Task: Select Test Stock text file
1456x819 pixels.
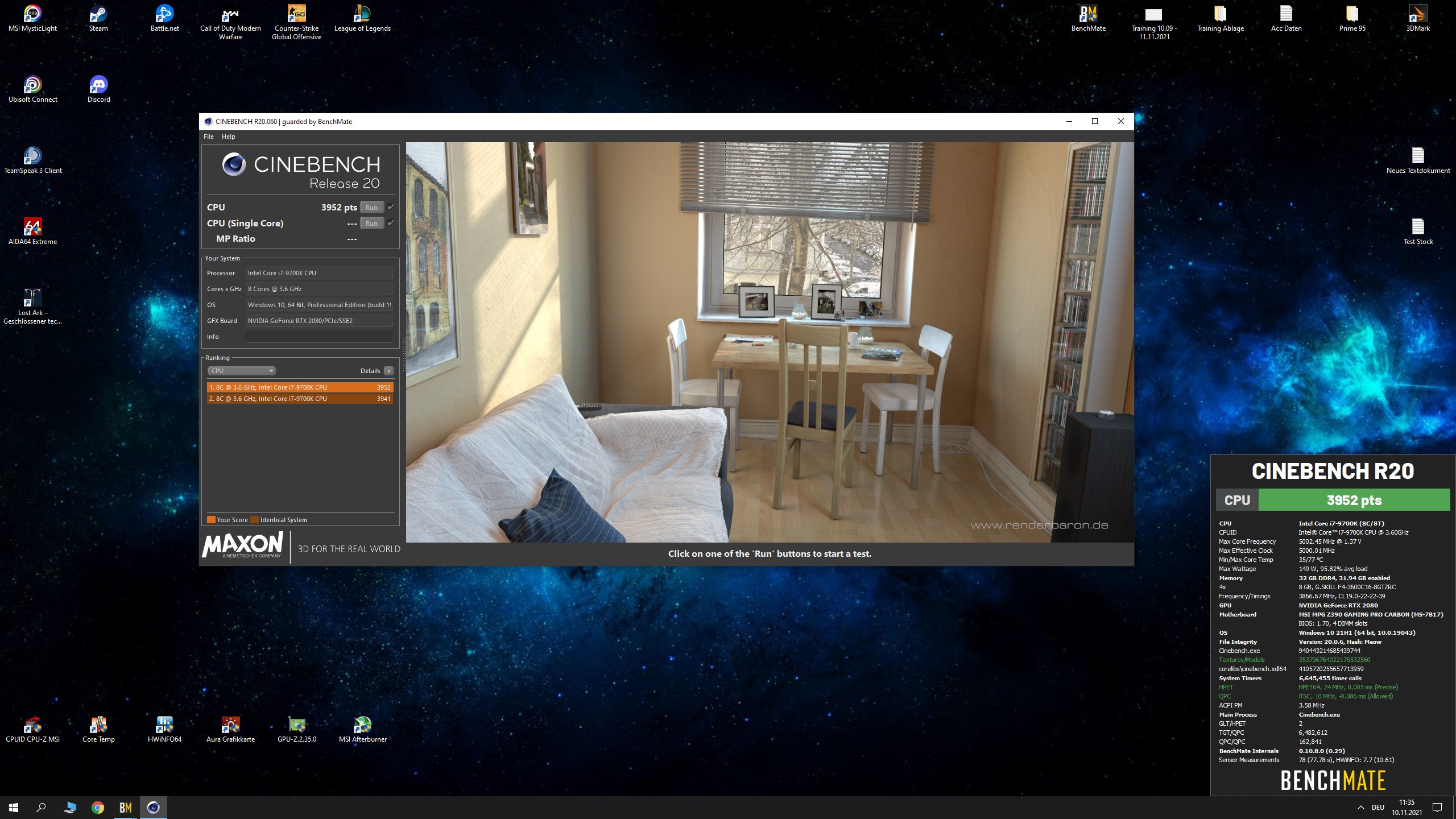Action: coord(1418,231)
